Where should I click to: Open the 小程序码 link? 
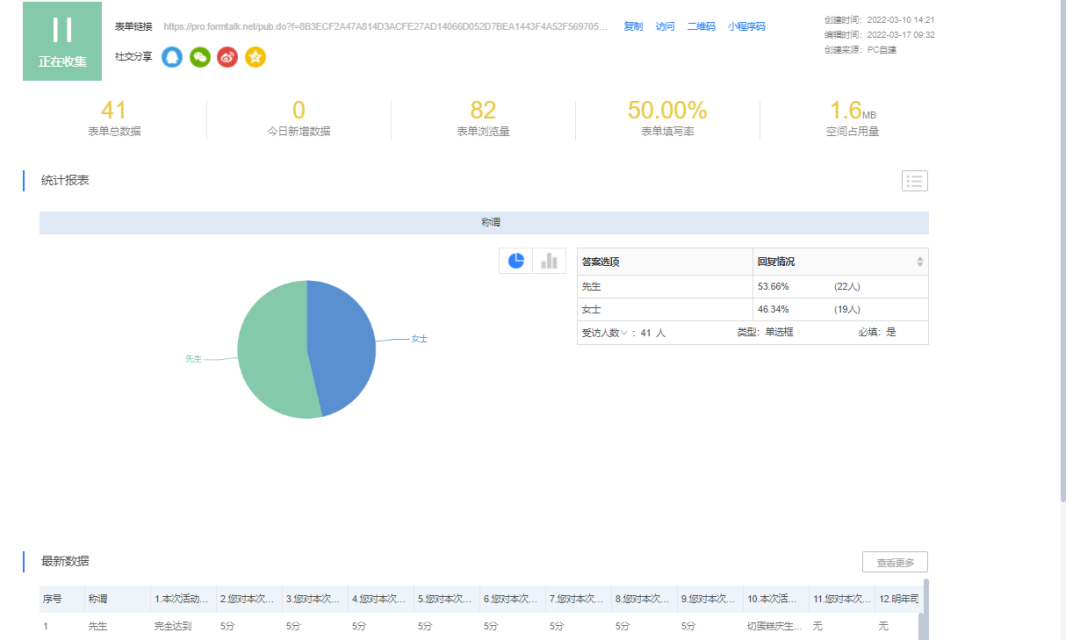click(747, 26)
